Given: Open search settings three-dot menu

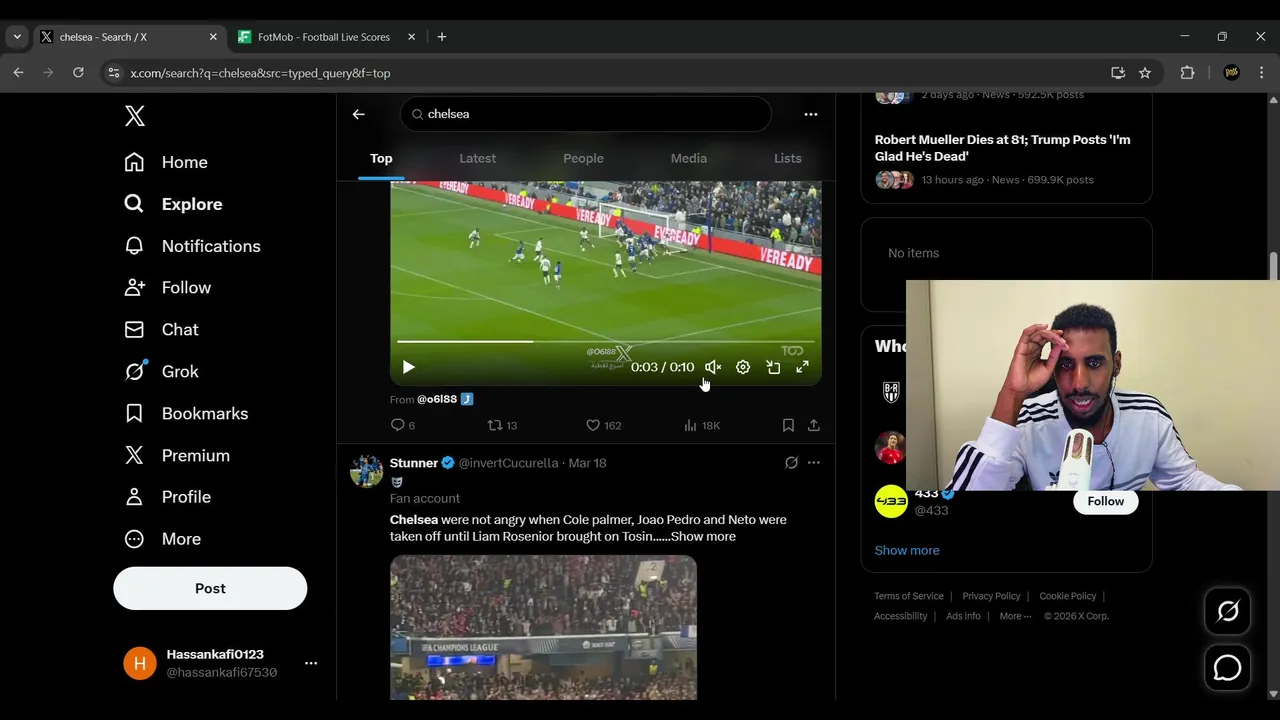Looking at the screenshot, I should 811,114.
